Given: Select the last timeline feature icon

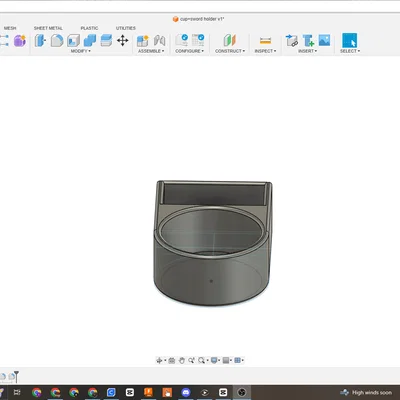Looking at the screenshot, I should coord(11,377).
